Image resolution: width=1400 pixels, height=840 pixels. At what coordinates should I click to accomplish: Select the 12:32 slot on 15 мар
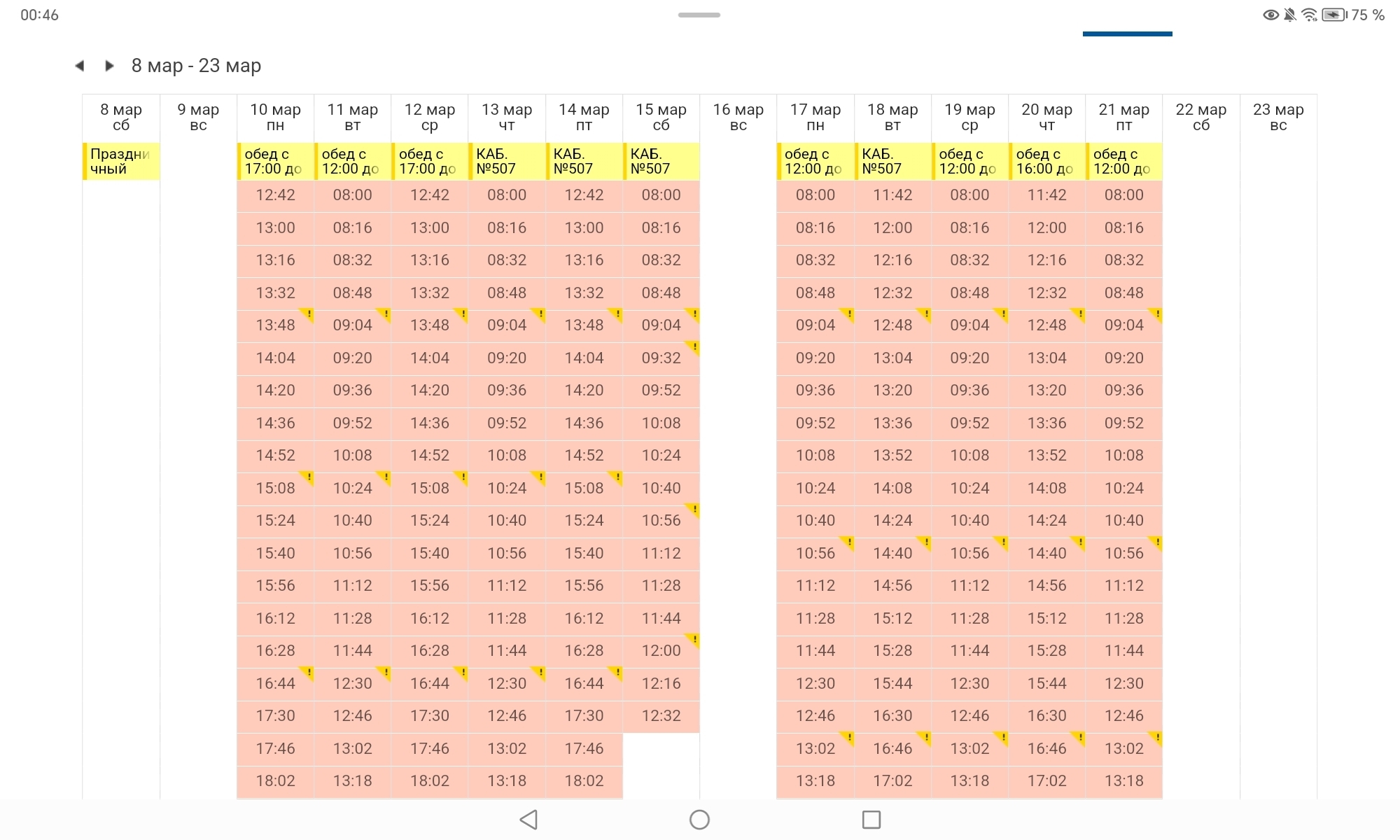pos(661,716)
